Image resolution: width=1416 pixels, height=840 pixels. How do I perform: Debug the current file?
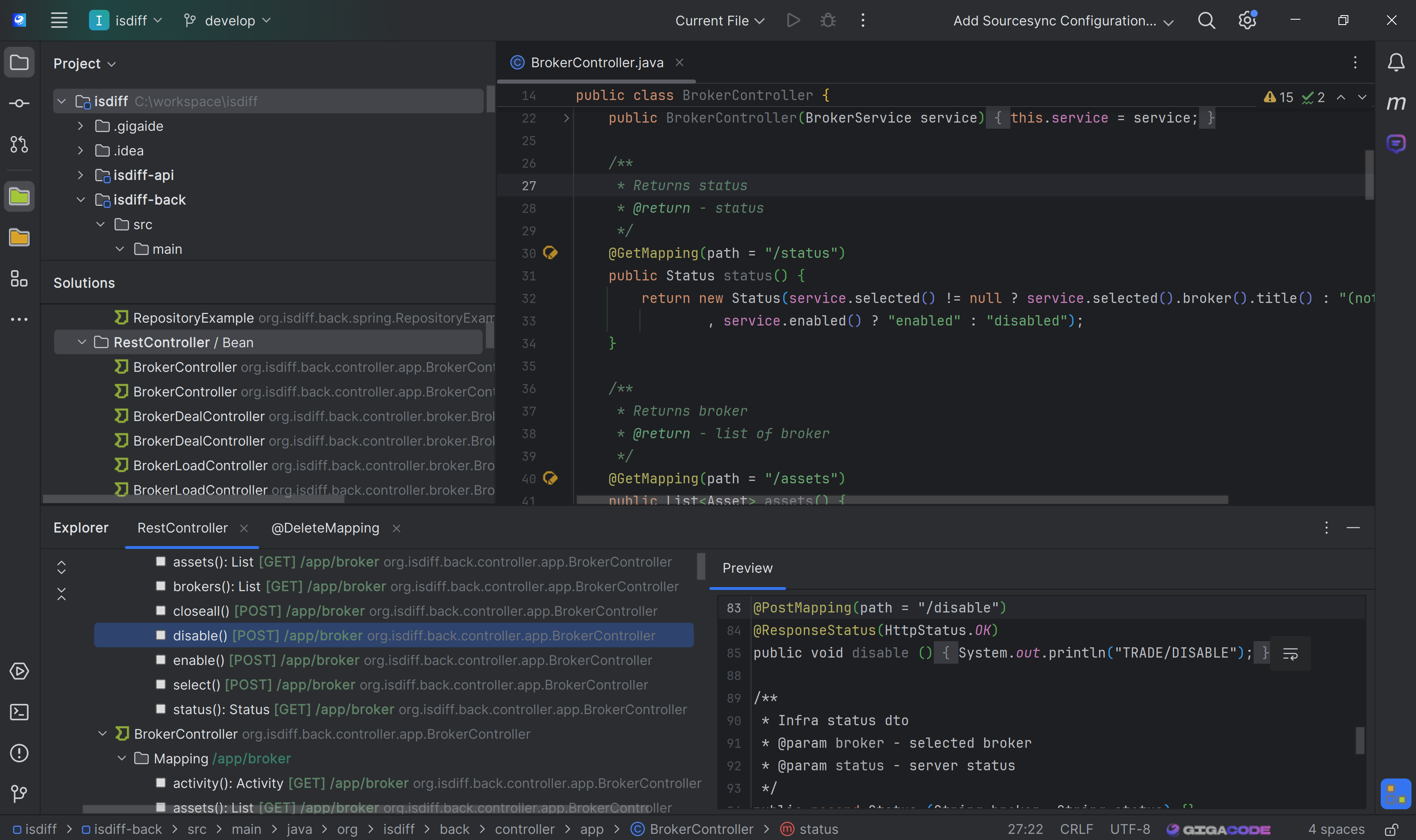[828, 21]
